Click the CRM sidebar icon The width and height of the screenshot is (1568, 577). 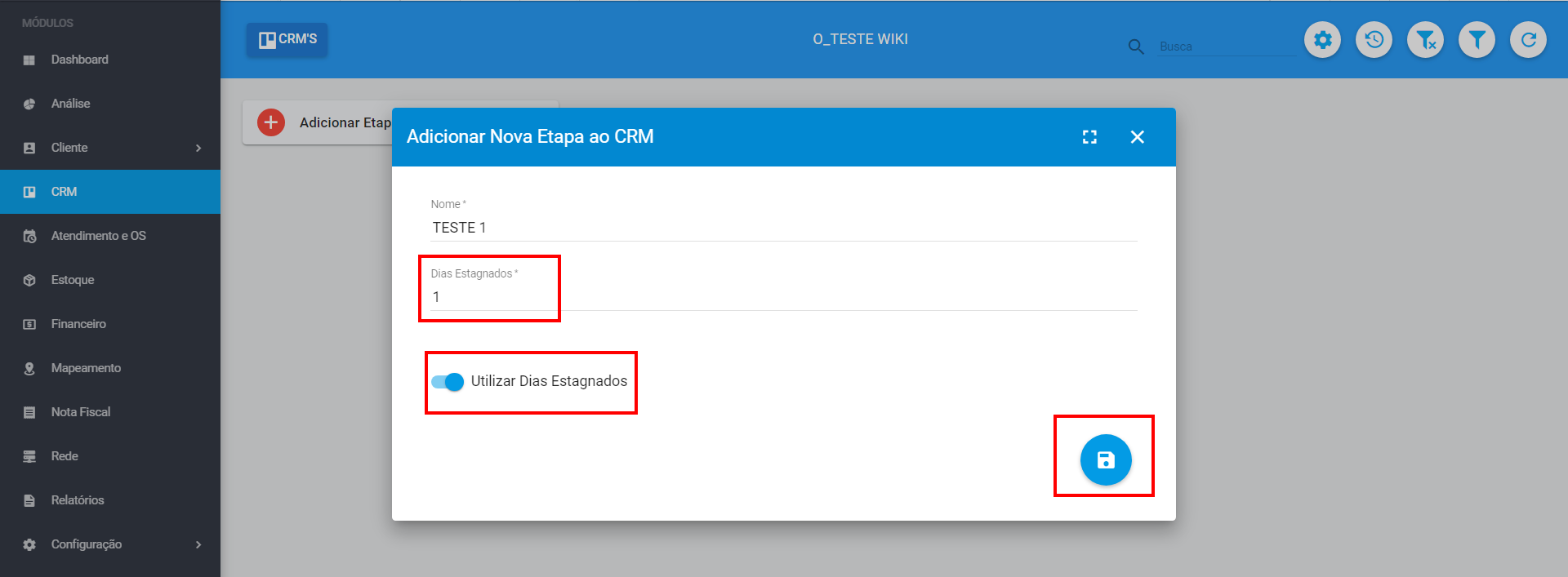click(29, 192)
